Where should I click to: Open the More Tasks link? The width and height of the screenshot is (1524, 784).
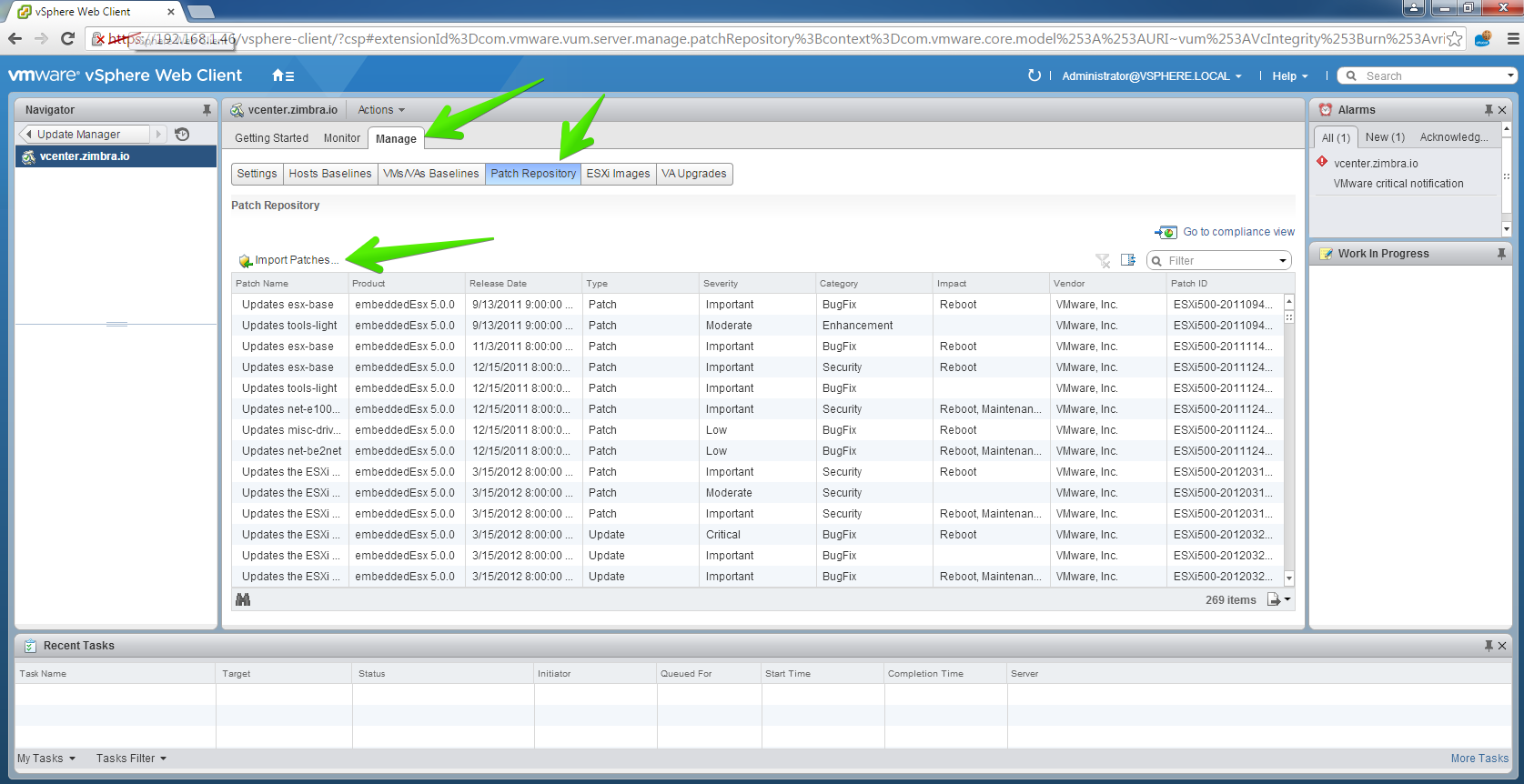(1479, 759)
